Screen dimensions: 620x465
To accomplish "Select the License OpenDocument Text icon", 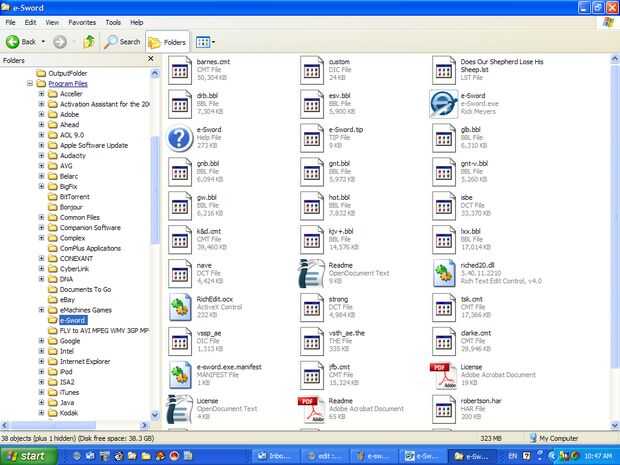I will 180,409.
